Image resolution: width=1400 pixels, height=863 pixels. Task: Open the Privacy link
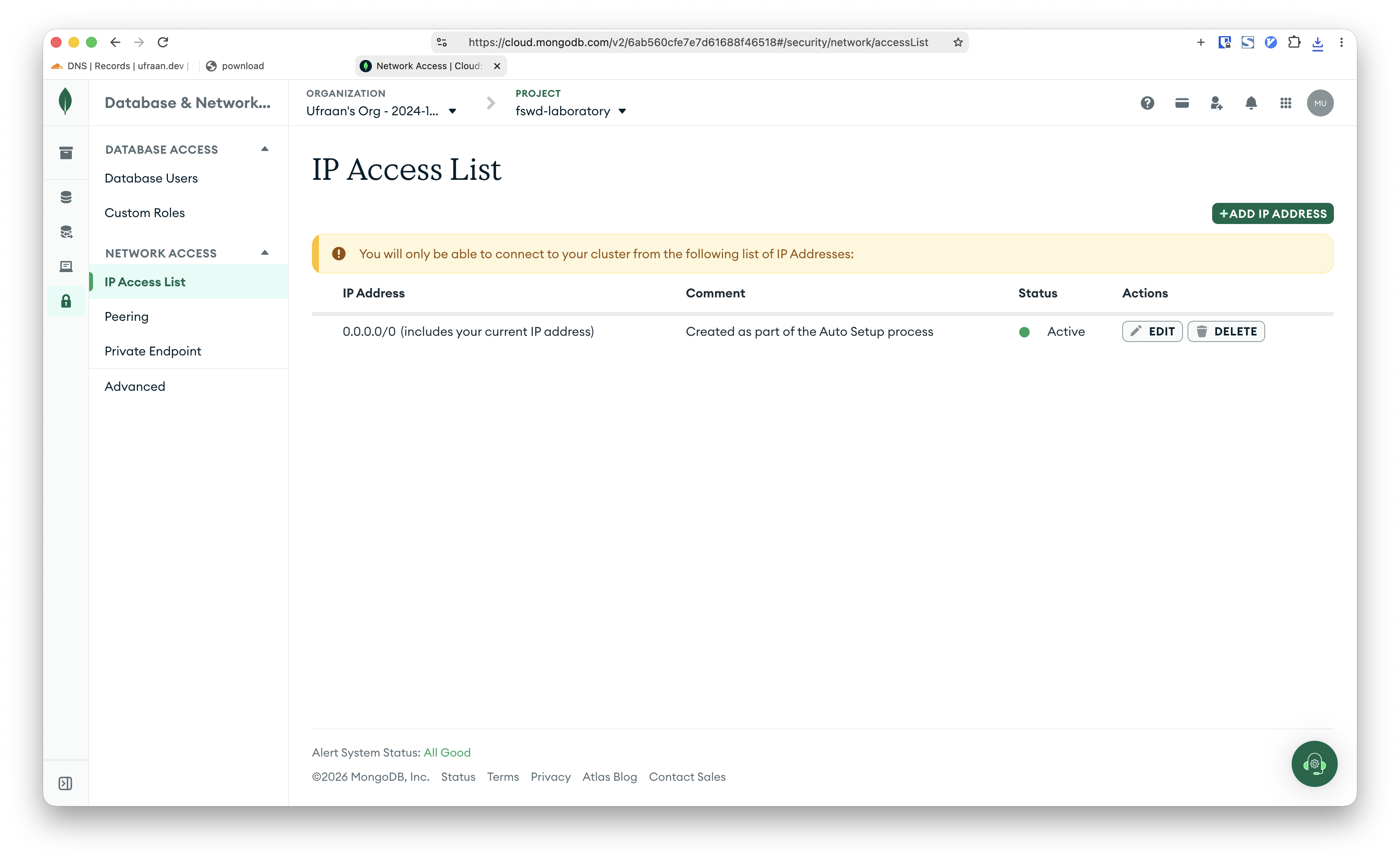click(550, 777)
